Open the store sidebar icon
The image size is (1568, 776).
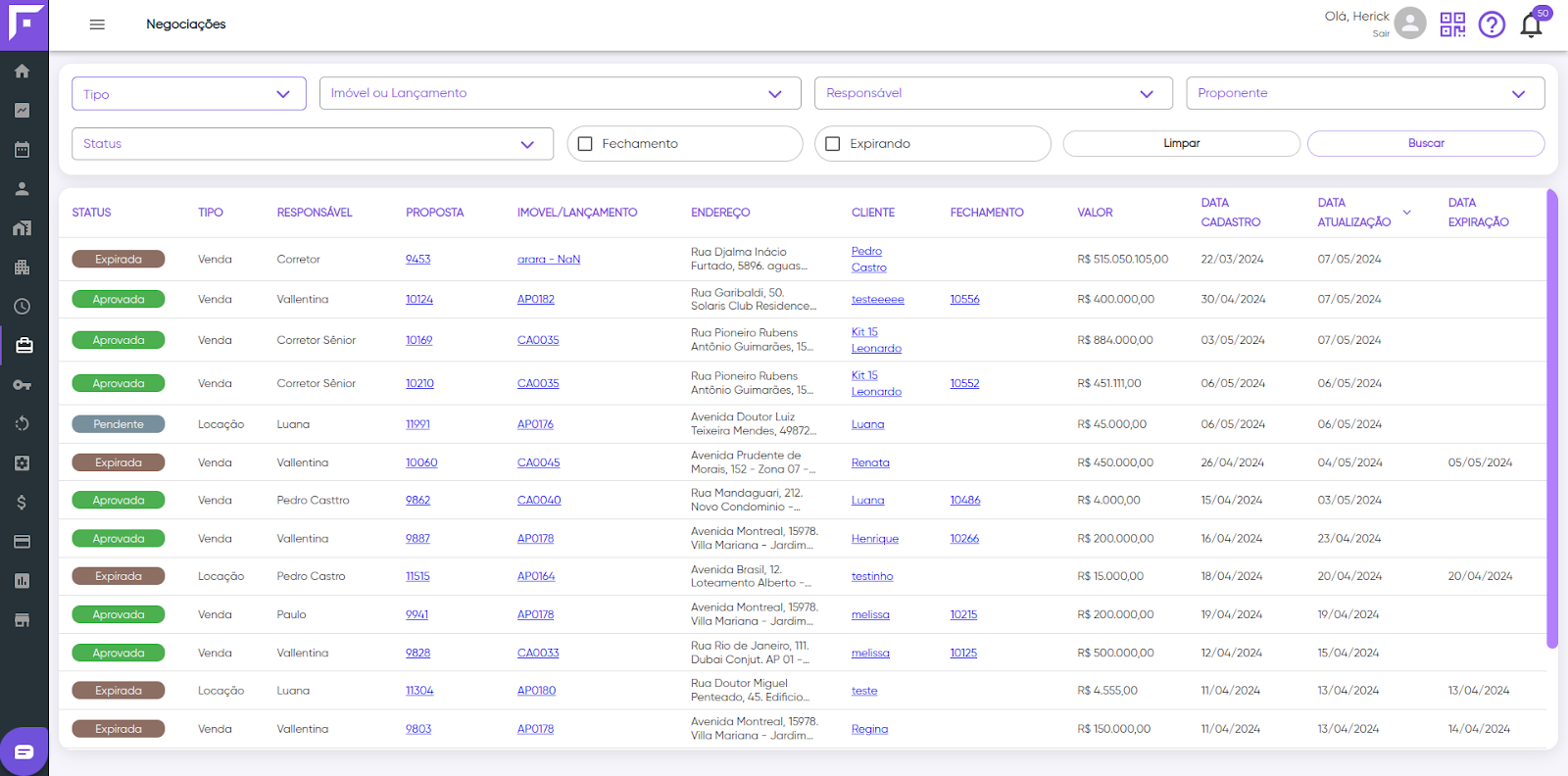click(22, 619)
